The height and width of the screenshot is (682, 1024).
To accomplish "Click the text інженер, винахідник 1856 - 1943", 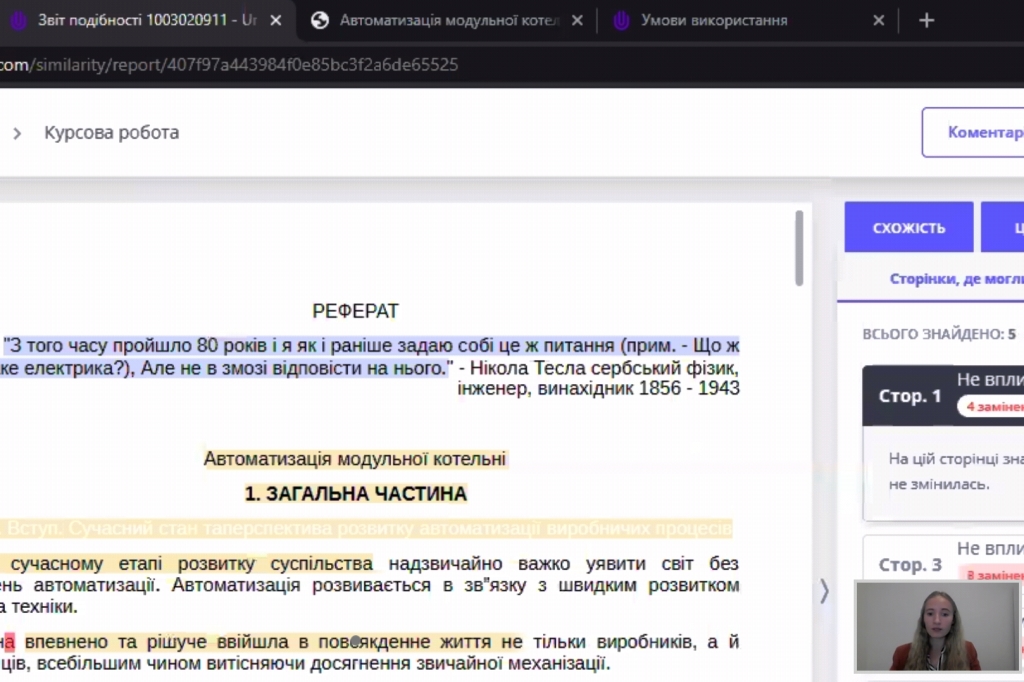I will point(598,389).
